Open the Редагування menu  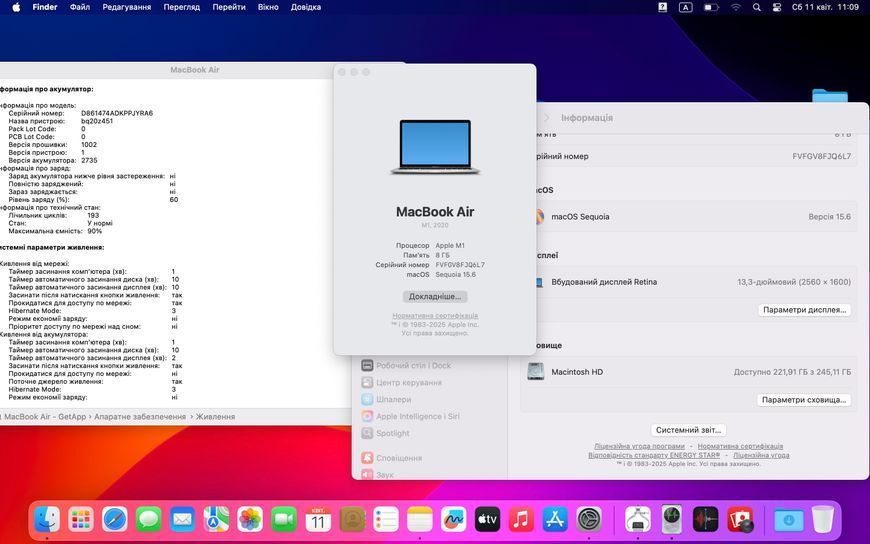(x=127, y=7)
